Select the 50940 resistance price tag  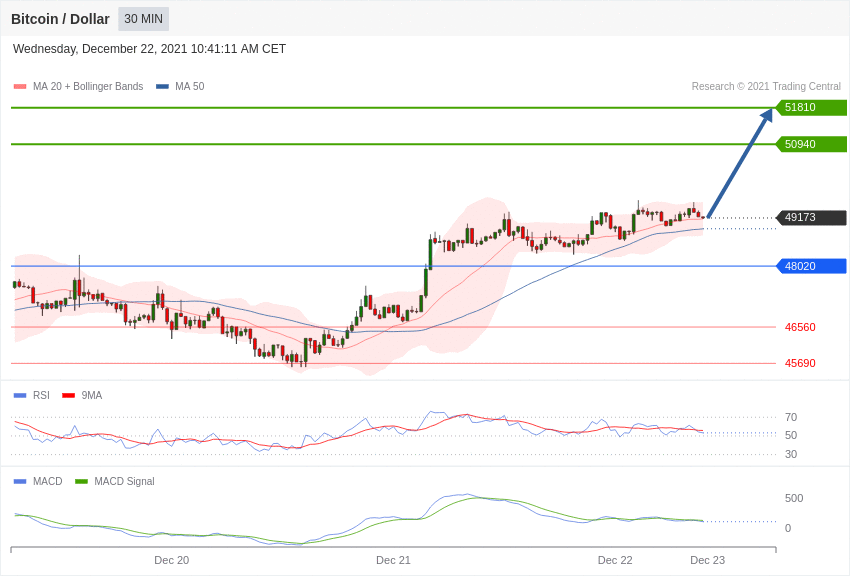click(x=812, y=144)
